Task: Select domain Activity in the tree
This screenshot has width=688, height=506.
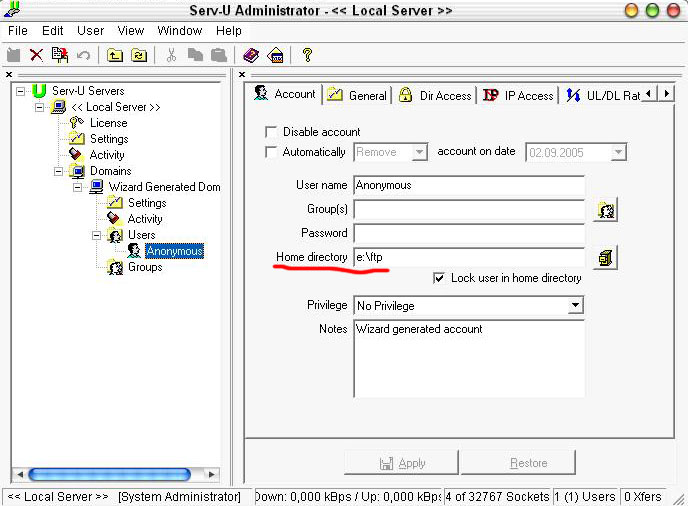Action: point(145,219)
